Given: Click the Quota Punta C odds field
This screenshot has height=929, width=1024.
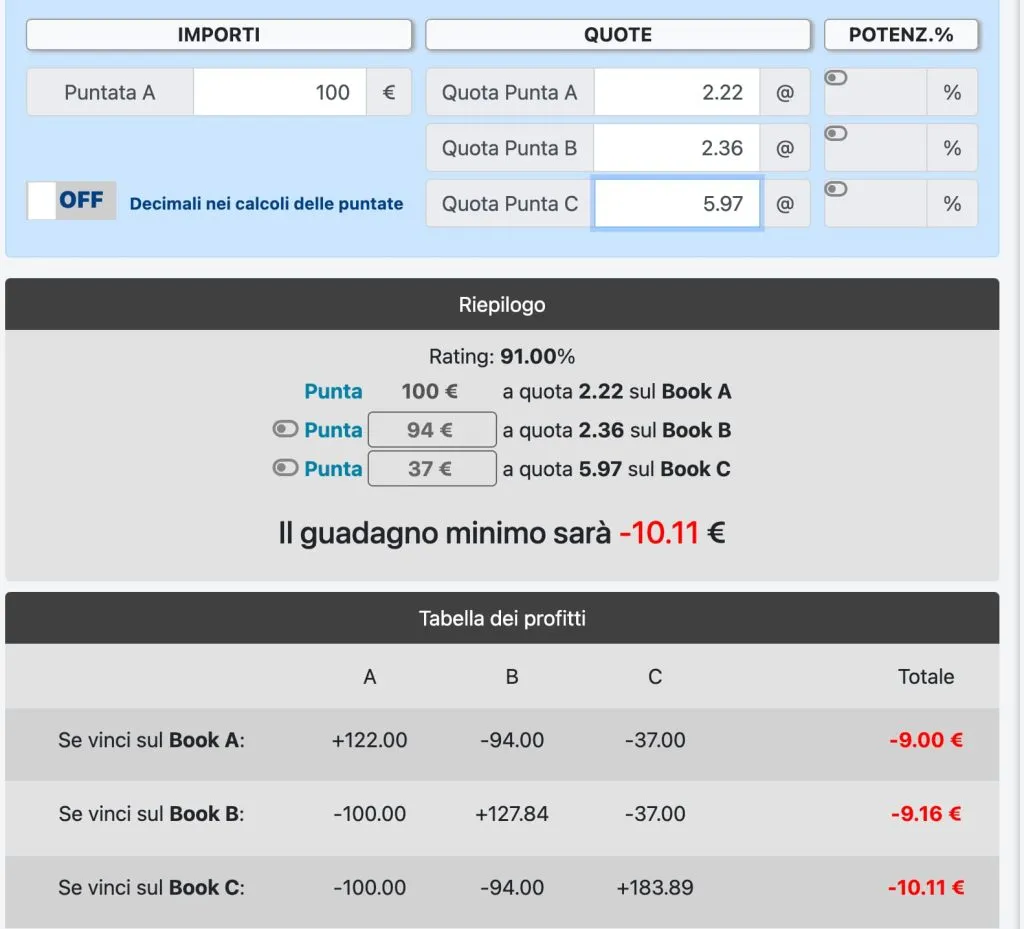Looking at the screenshot, I should [x=677, y=203].
